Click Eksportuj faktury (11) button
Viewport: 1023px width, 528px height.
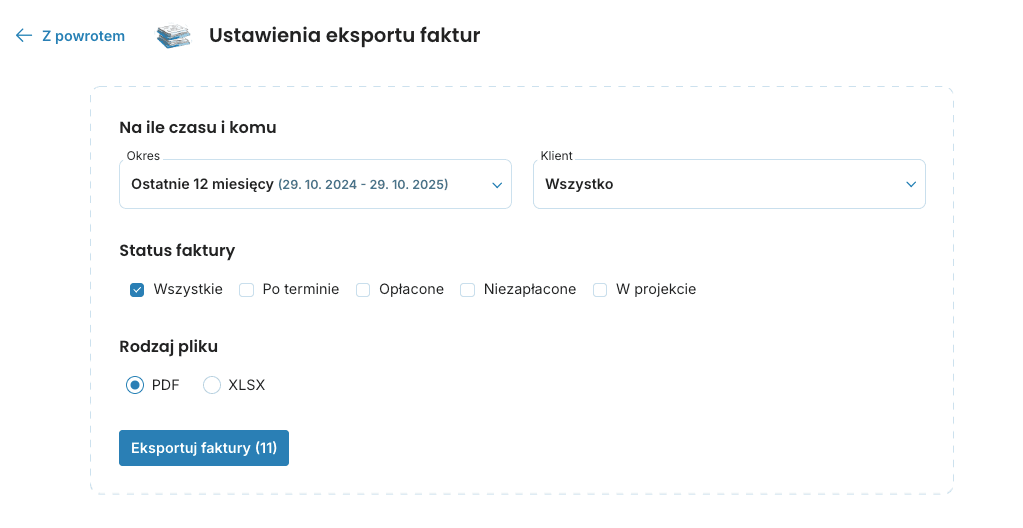click(x=204, y=448)
